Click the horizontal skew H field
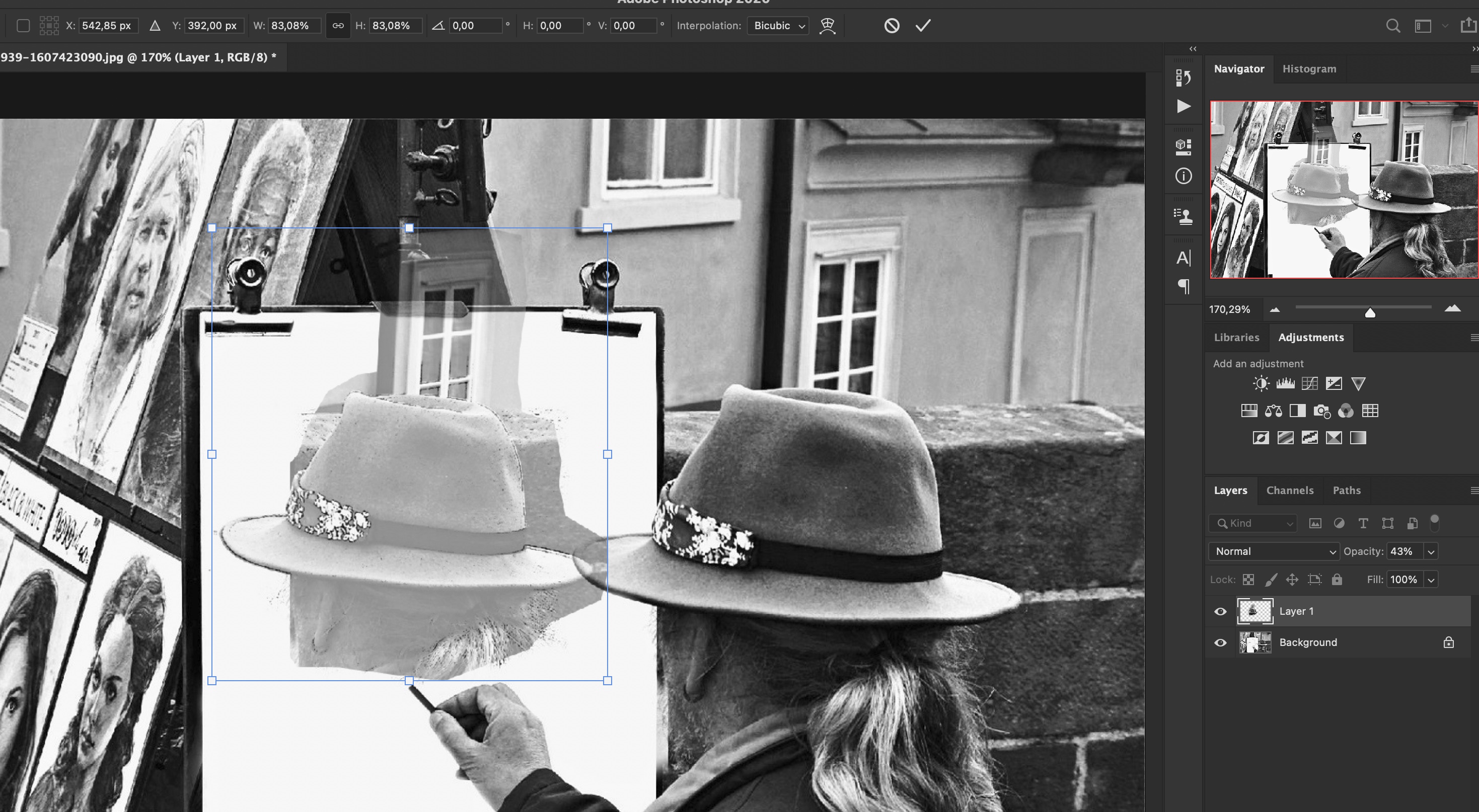The width and height of the screenshot is (1479, 812). click(560, 26)
